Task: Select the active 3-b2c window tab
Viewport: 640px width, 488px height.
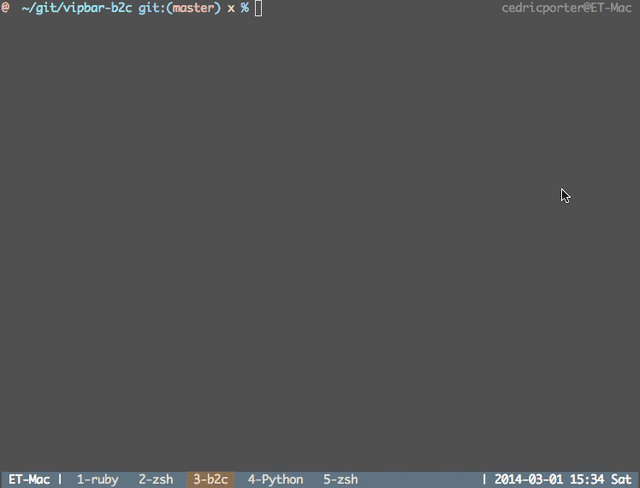Action: pos(211,479)
